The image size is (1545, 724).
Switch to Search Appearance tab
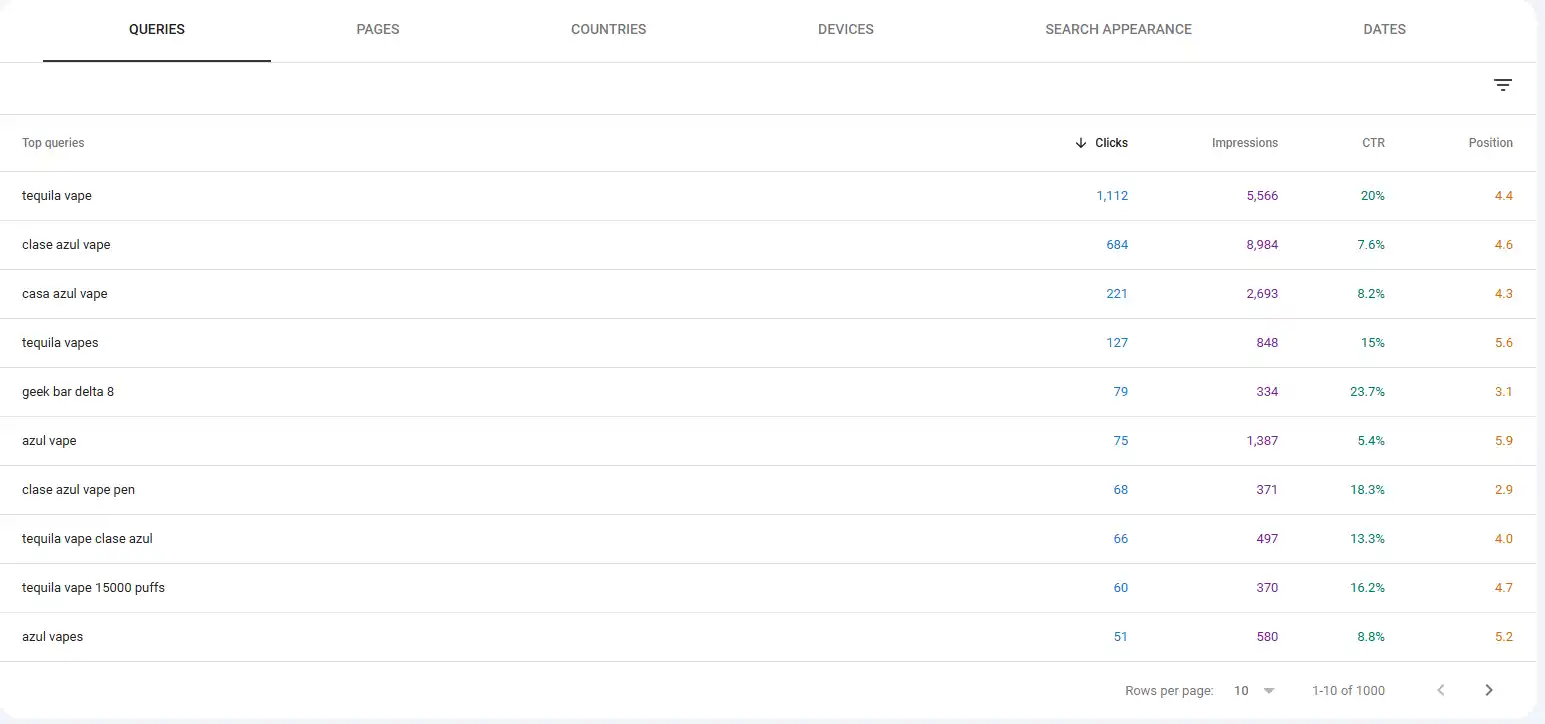[x=1118, y=30]
